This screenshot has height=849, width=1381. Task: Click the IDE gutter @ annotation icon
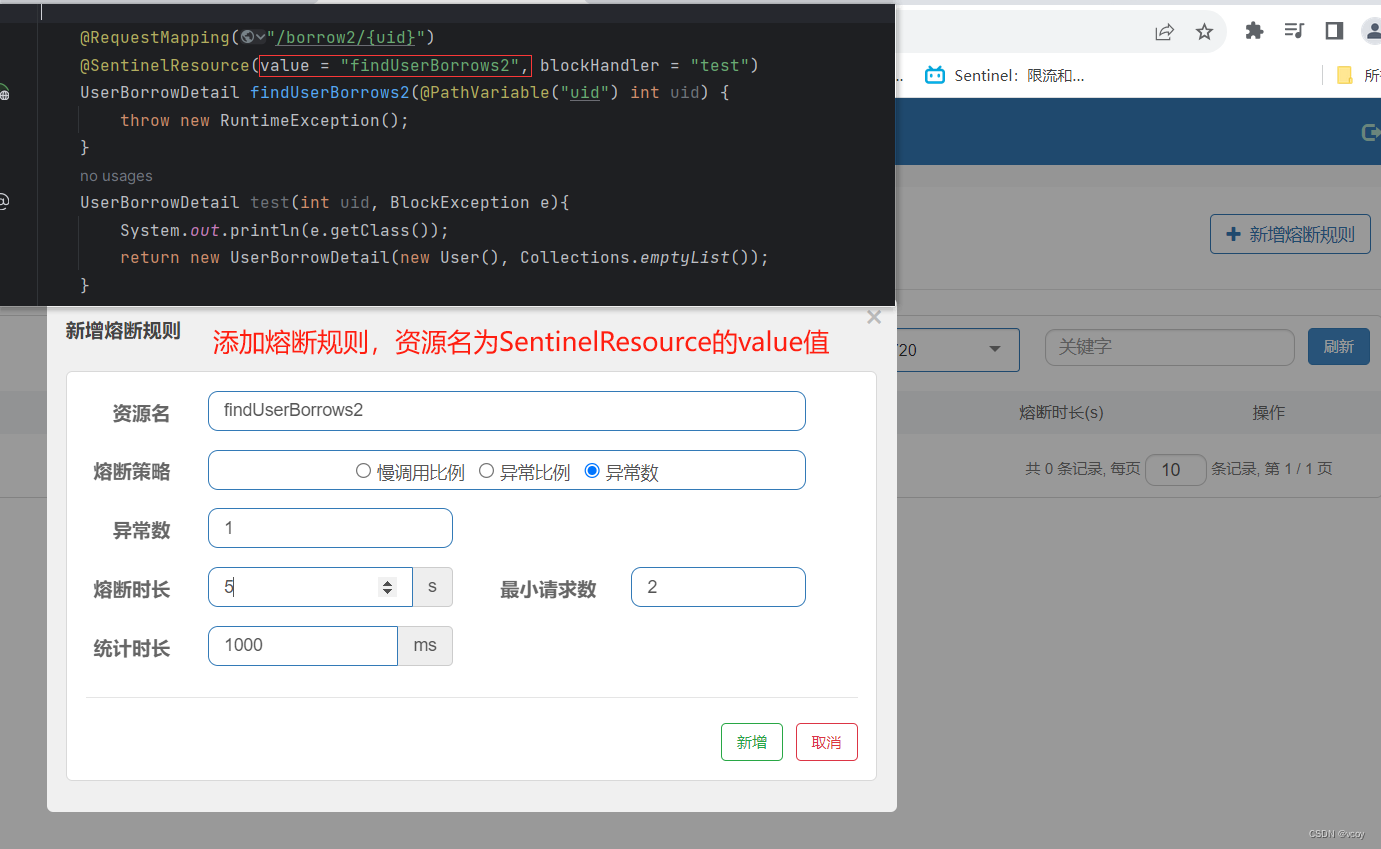(4, 202)
